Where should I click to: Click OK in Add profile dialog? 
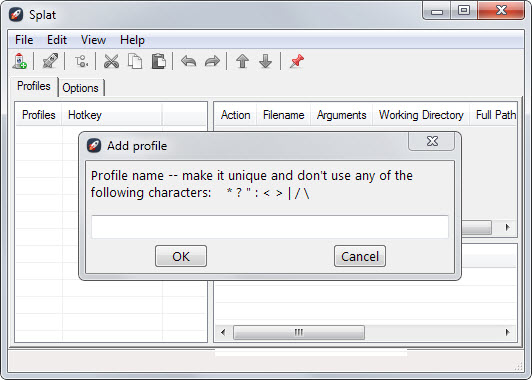point(181,256)
